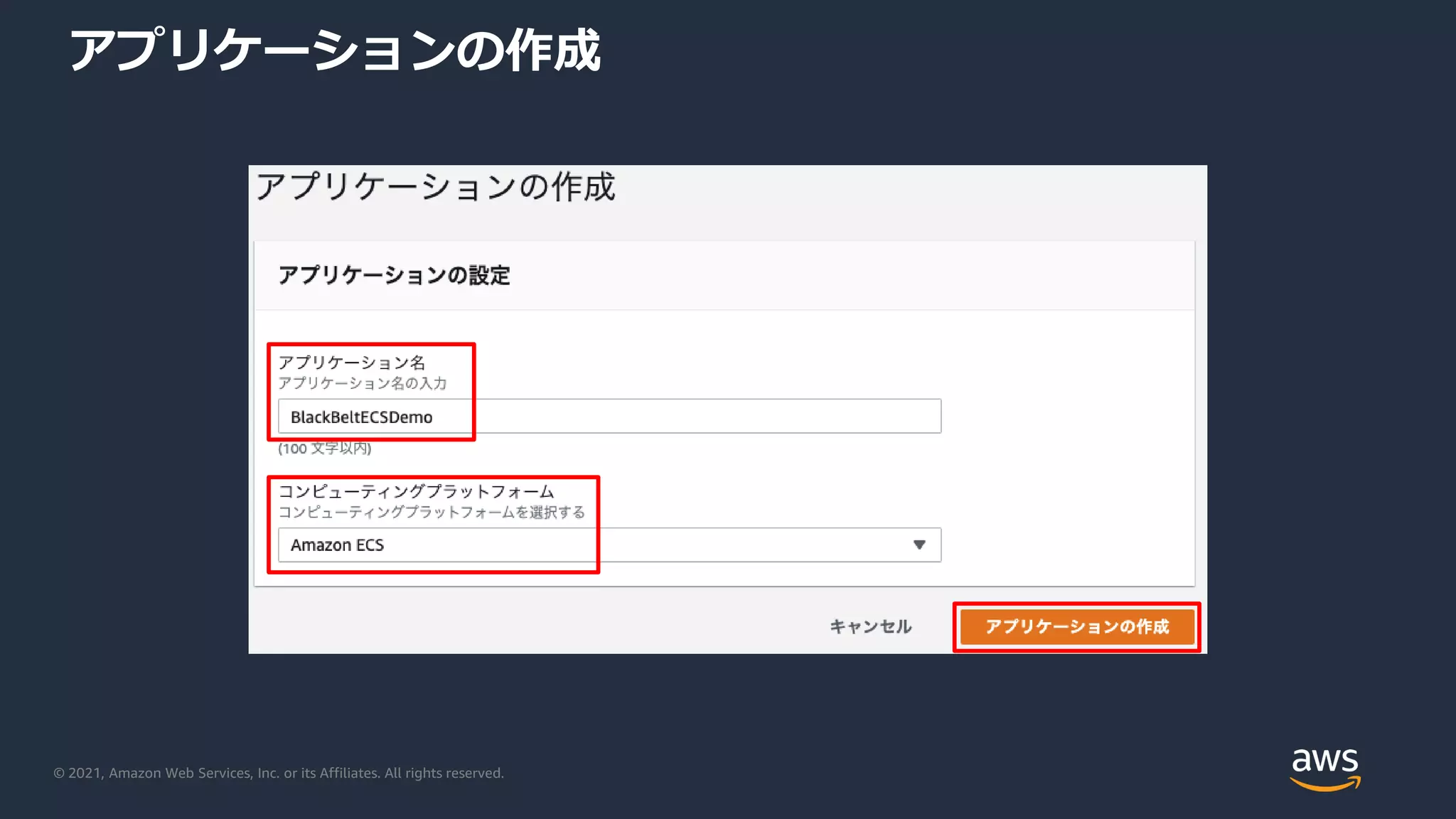Click the コンピューティングプラットフォーム field label
This screenshot has width=1456, height=819.
(x=416, y=491)
